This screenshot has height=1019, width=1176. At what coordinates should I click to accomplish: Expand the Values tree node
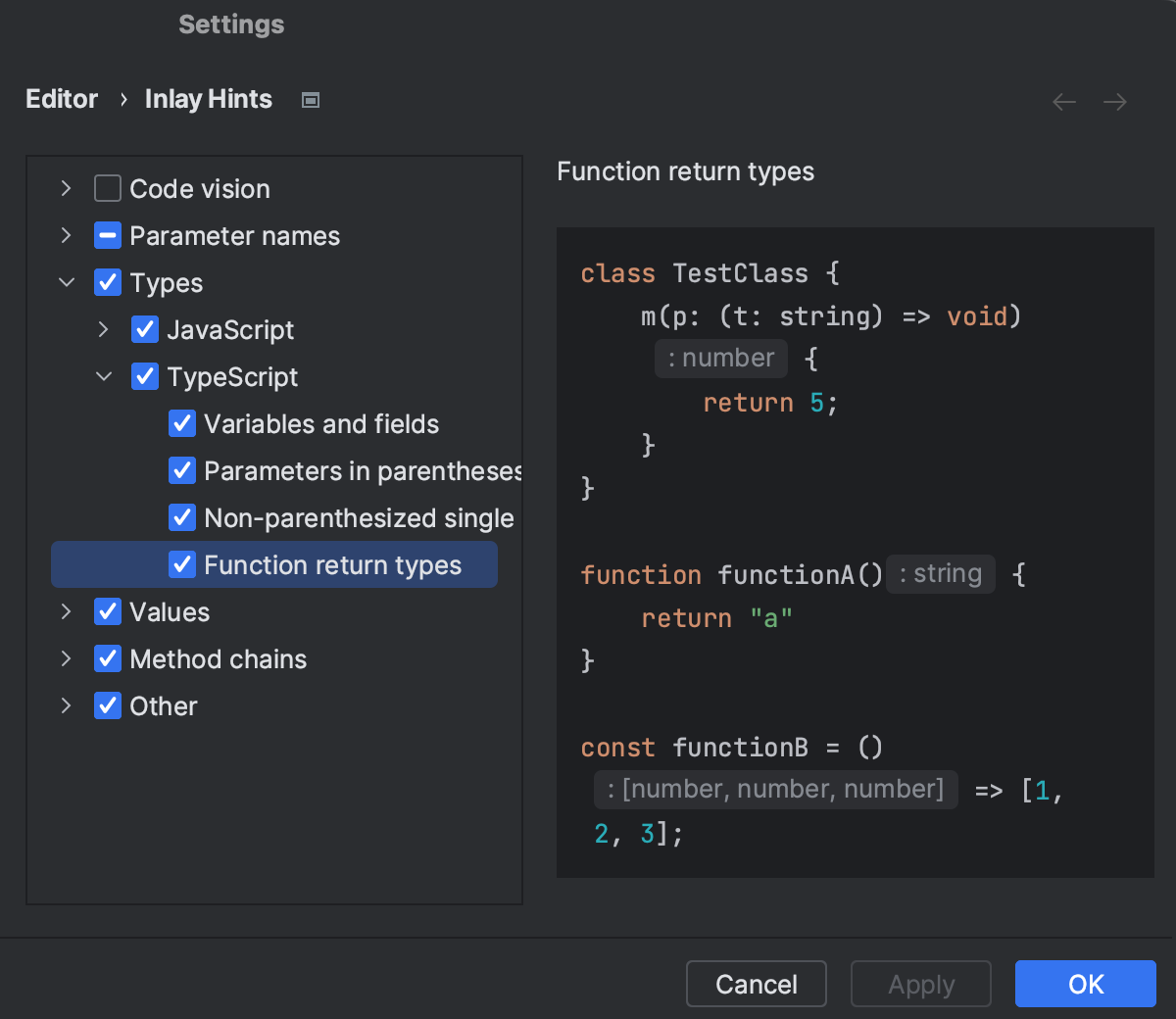(x=66, y=611)
